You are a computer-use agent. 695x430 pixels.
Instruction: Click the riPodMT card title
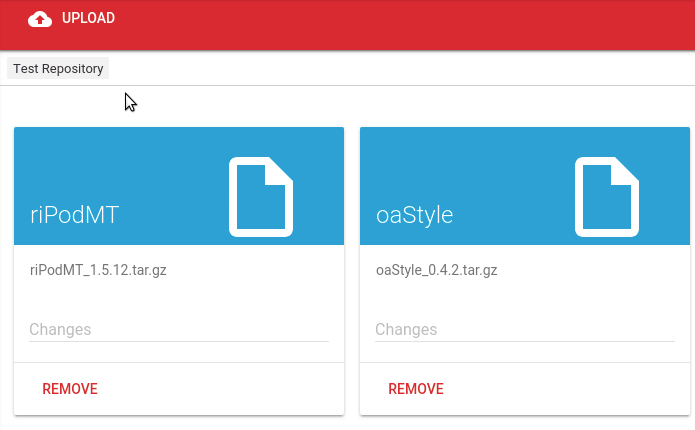74,215
